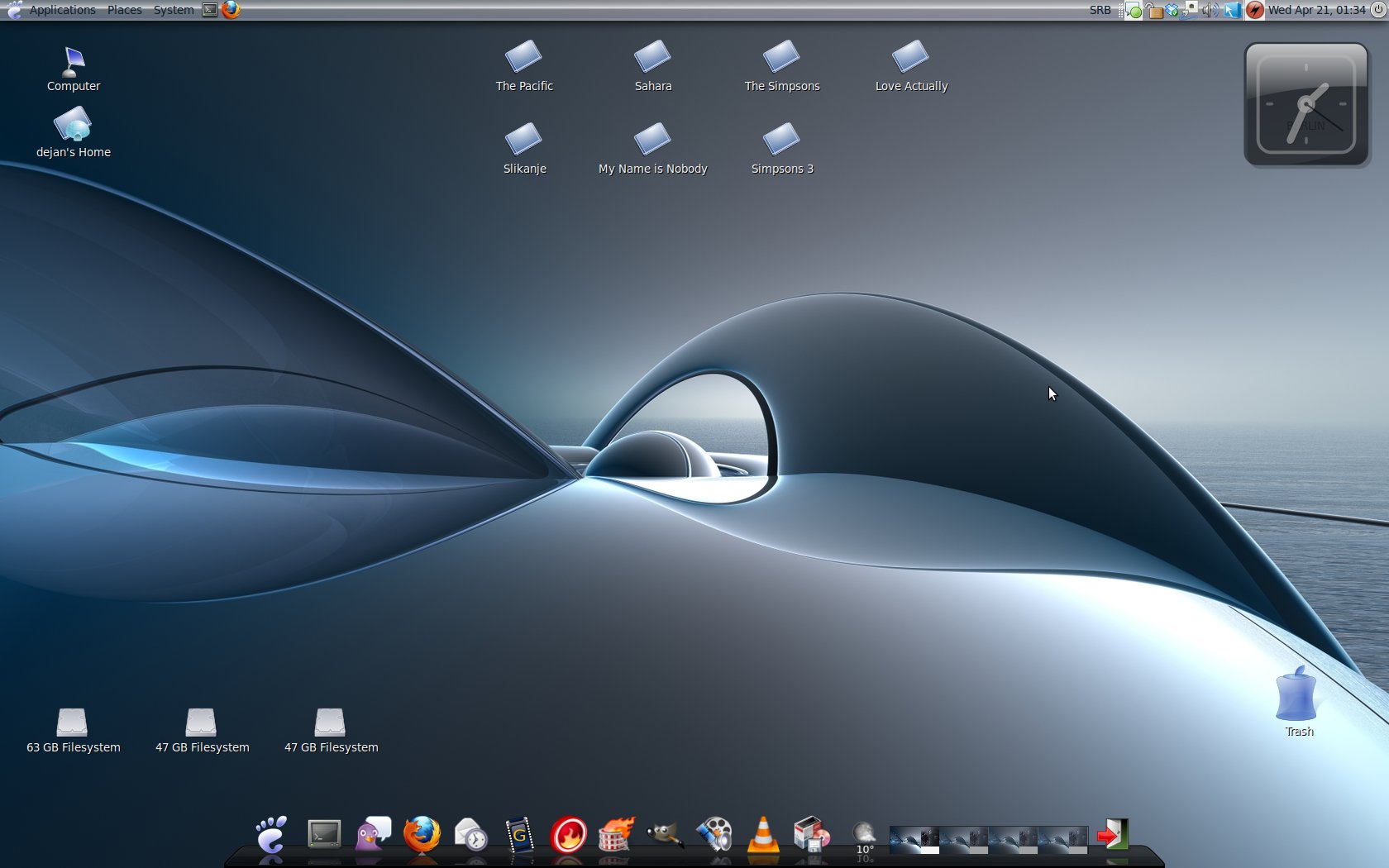Image resolution: width=1389 pixels, height=868 pixels.
Task: Select the first workspace in dock switcher
Action: pyautogui.click(x=914, y=839)
